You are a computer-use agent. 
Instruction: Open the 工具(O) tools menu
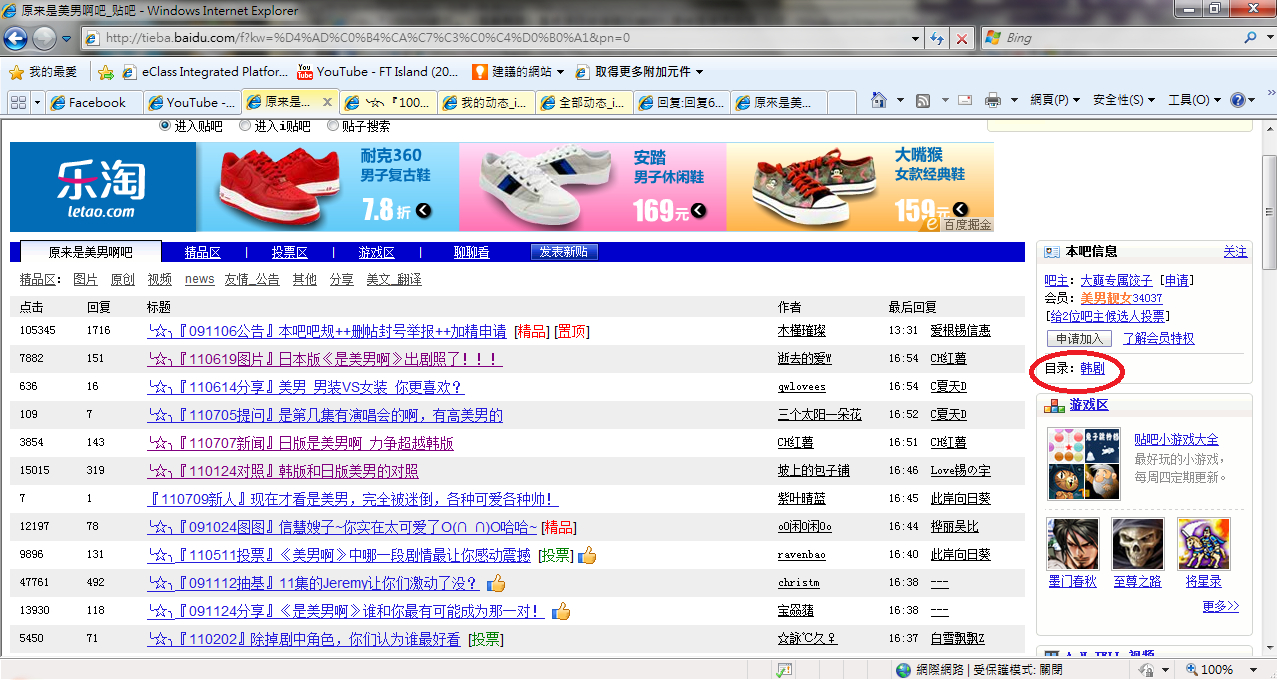(x=1194, y=100)
